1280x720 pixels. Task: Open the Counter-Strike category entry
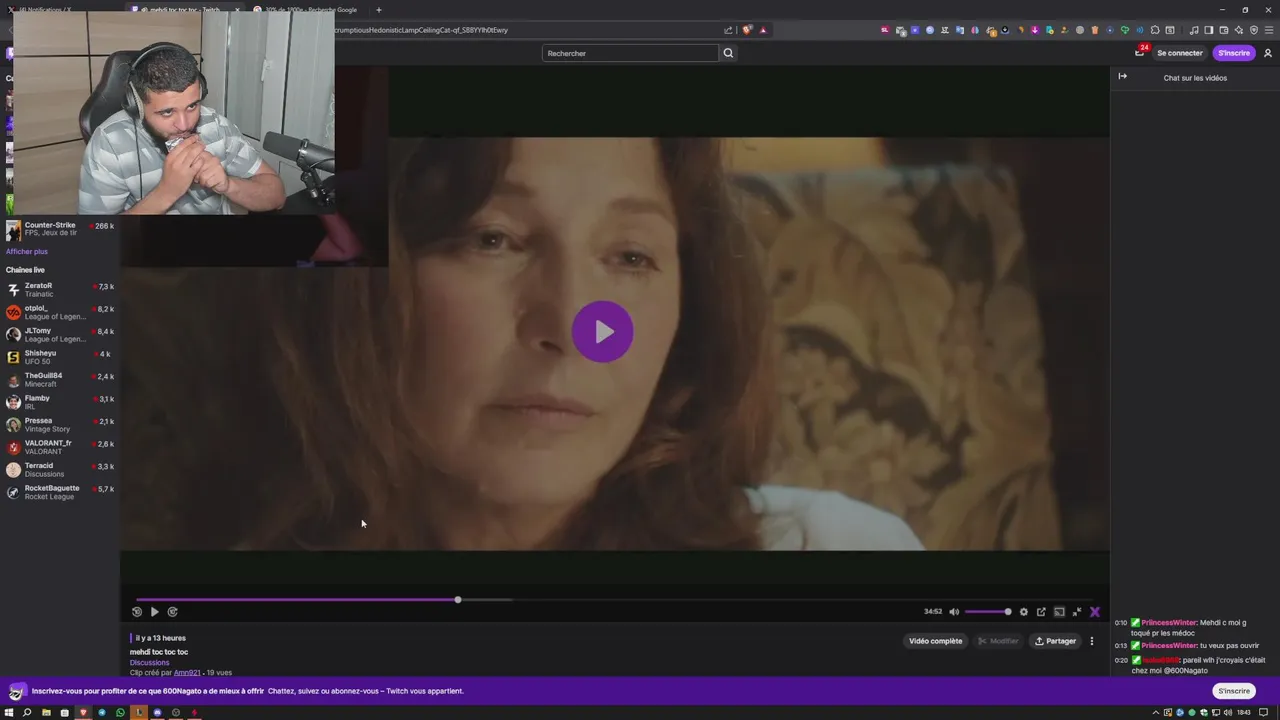point(60,229)
